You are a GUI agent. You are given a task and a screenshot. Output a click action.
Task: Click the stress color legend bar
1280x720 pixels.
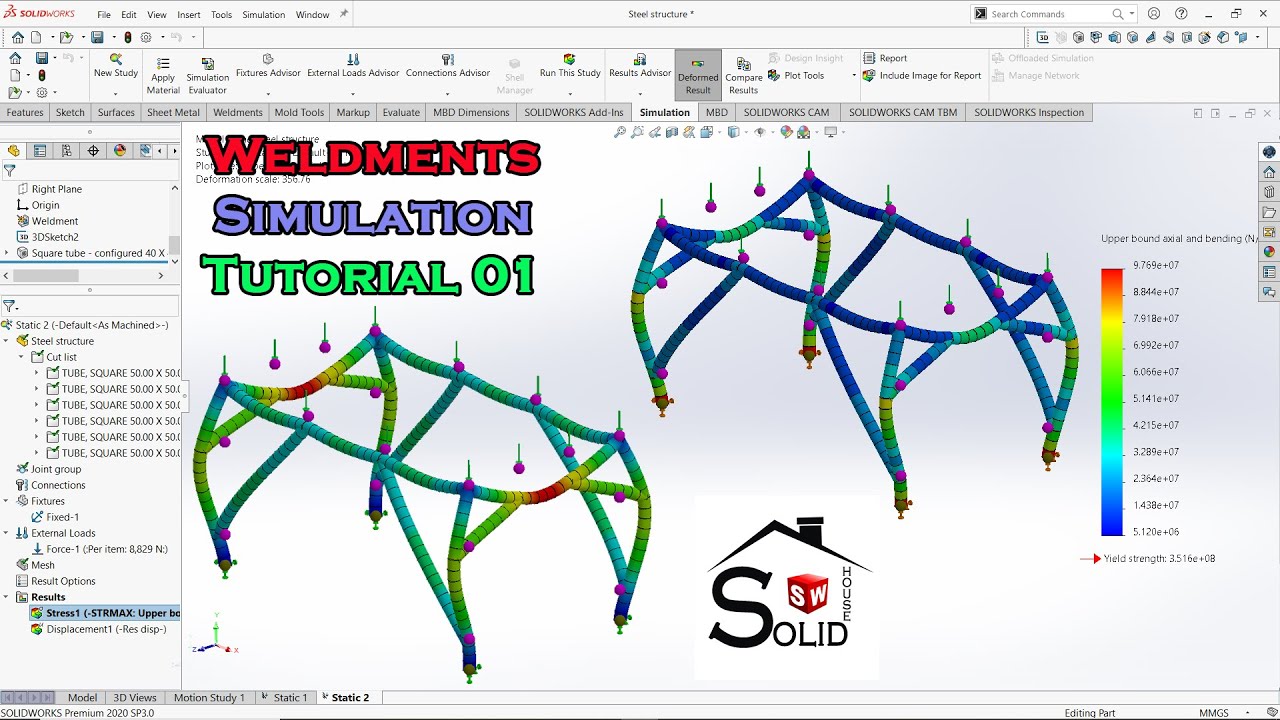coord(1112,402)
